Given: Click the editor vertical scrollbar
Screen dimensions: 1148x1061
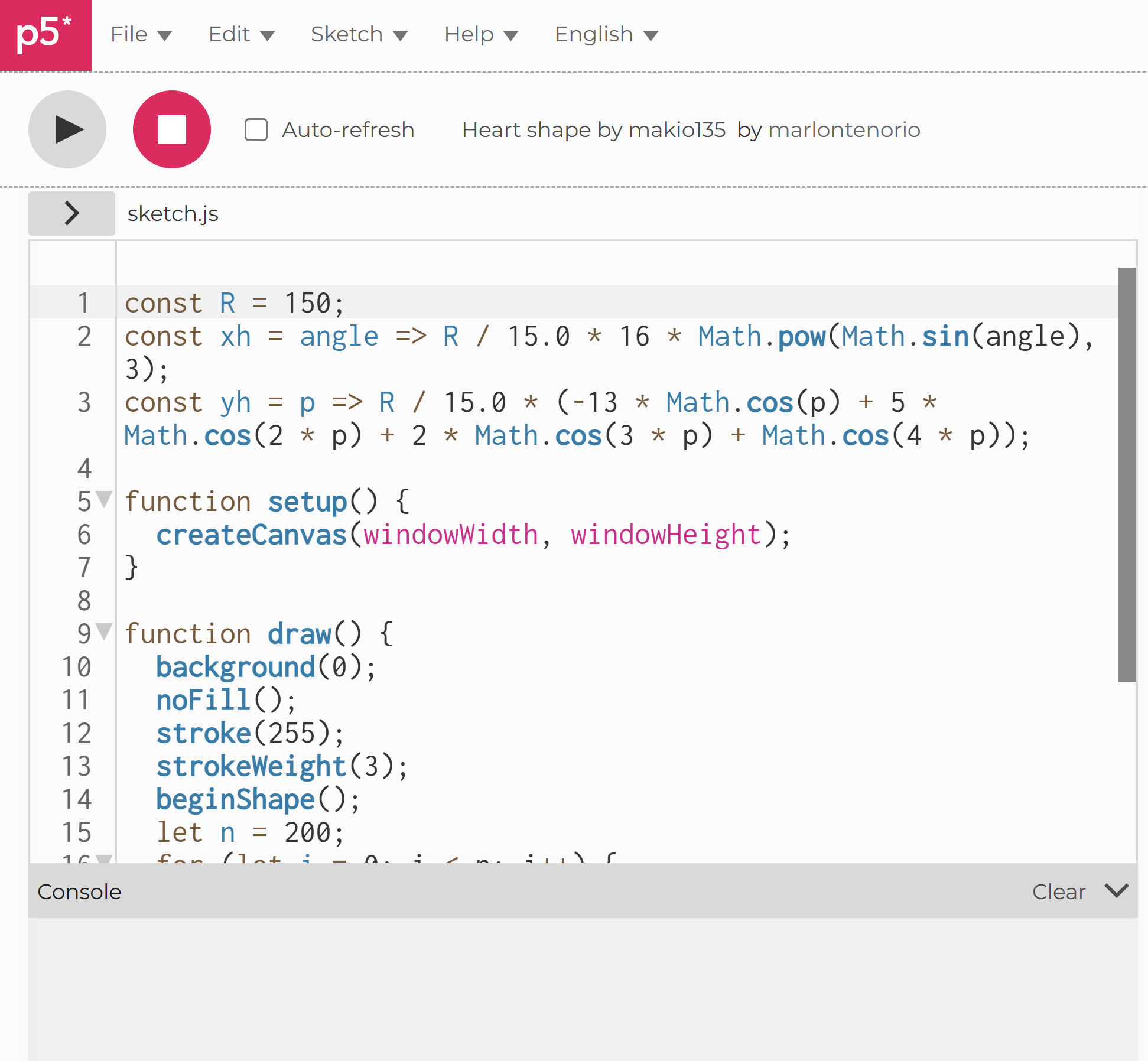Looking at the screenshot, I should click(x=1127, y=474).
